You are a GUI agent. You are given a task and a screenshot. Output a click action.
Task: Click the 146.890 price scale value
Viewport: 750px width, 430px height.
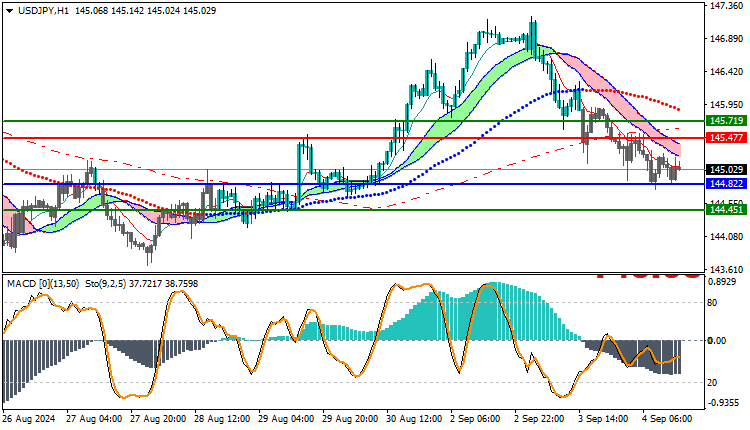[x=727, y=39]
